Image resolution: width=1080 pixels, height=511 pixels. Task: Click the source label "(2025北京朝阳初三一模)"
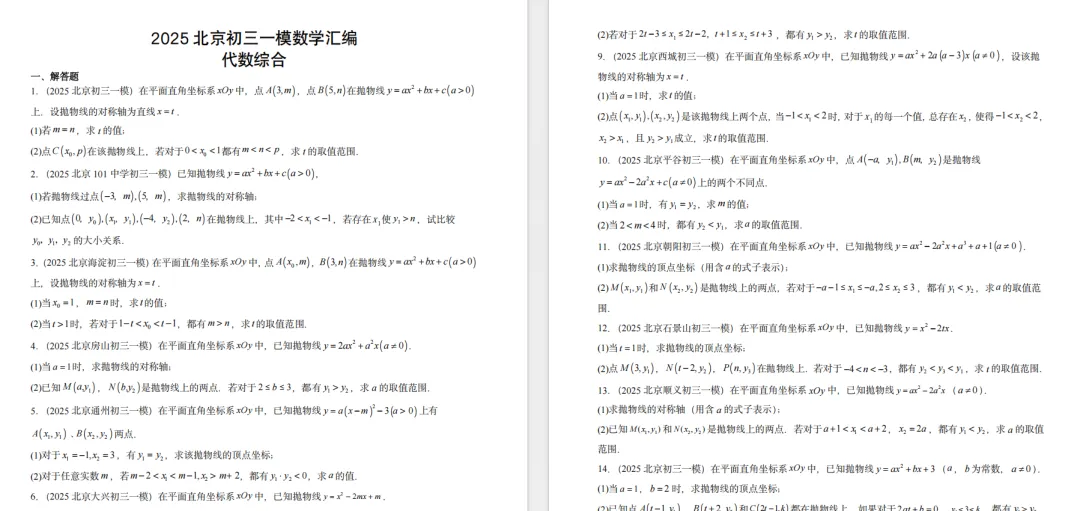coord(668,247)
